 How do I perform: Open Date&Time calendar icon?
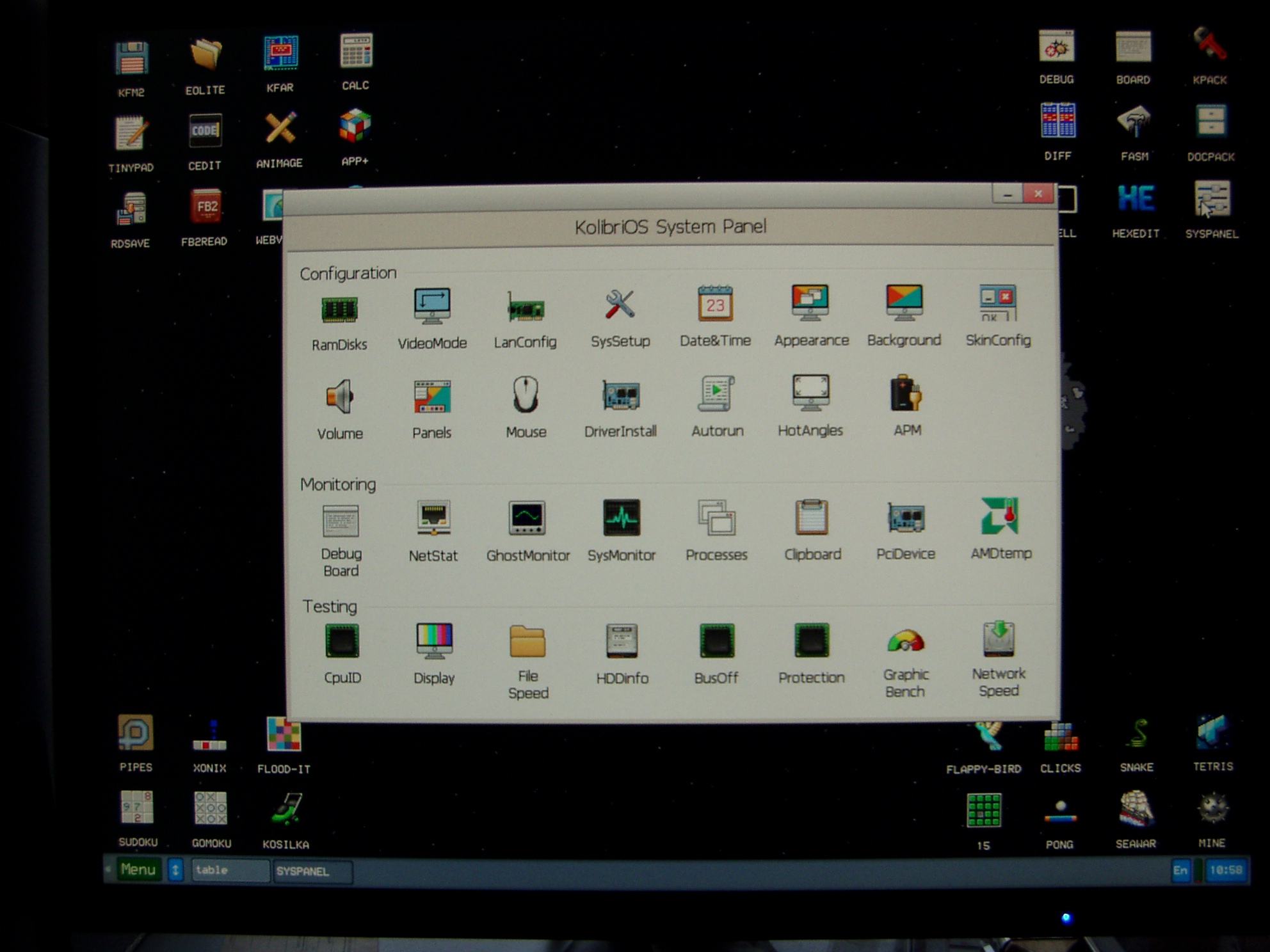(x=715, y=303)
